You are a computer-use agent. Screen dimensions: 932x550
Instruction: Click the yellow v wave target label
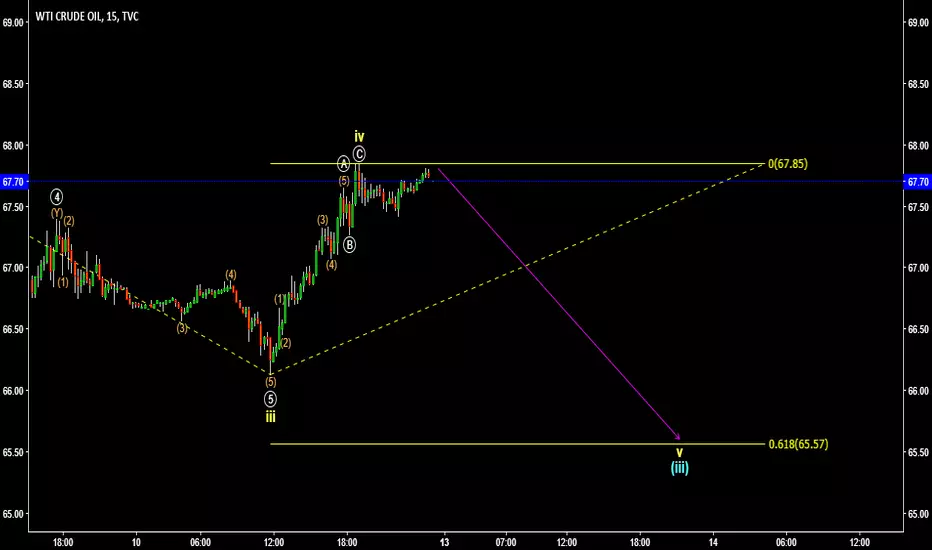tap(679, 453)
